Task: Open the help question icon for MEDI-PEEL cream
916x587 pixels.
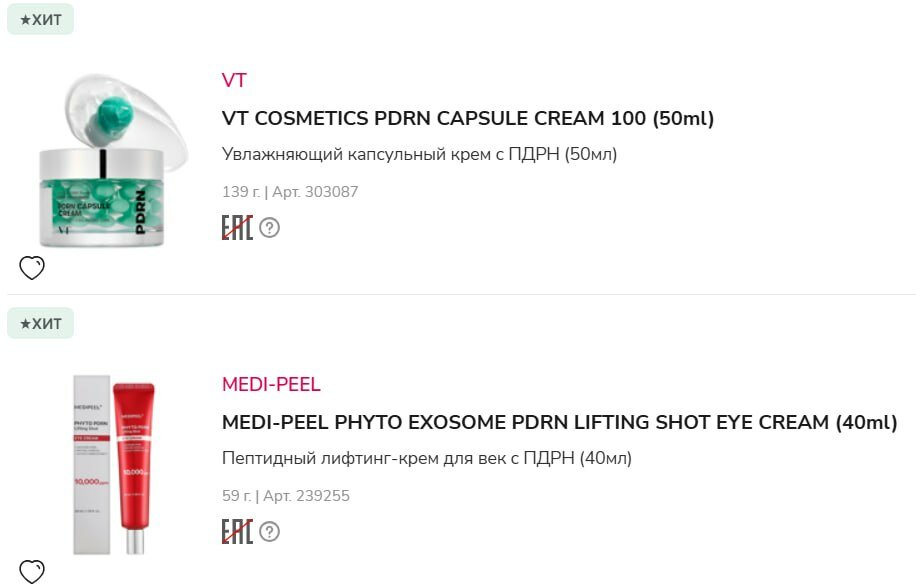Action: pyautogui.click(x=270, y=532)
